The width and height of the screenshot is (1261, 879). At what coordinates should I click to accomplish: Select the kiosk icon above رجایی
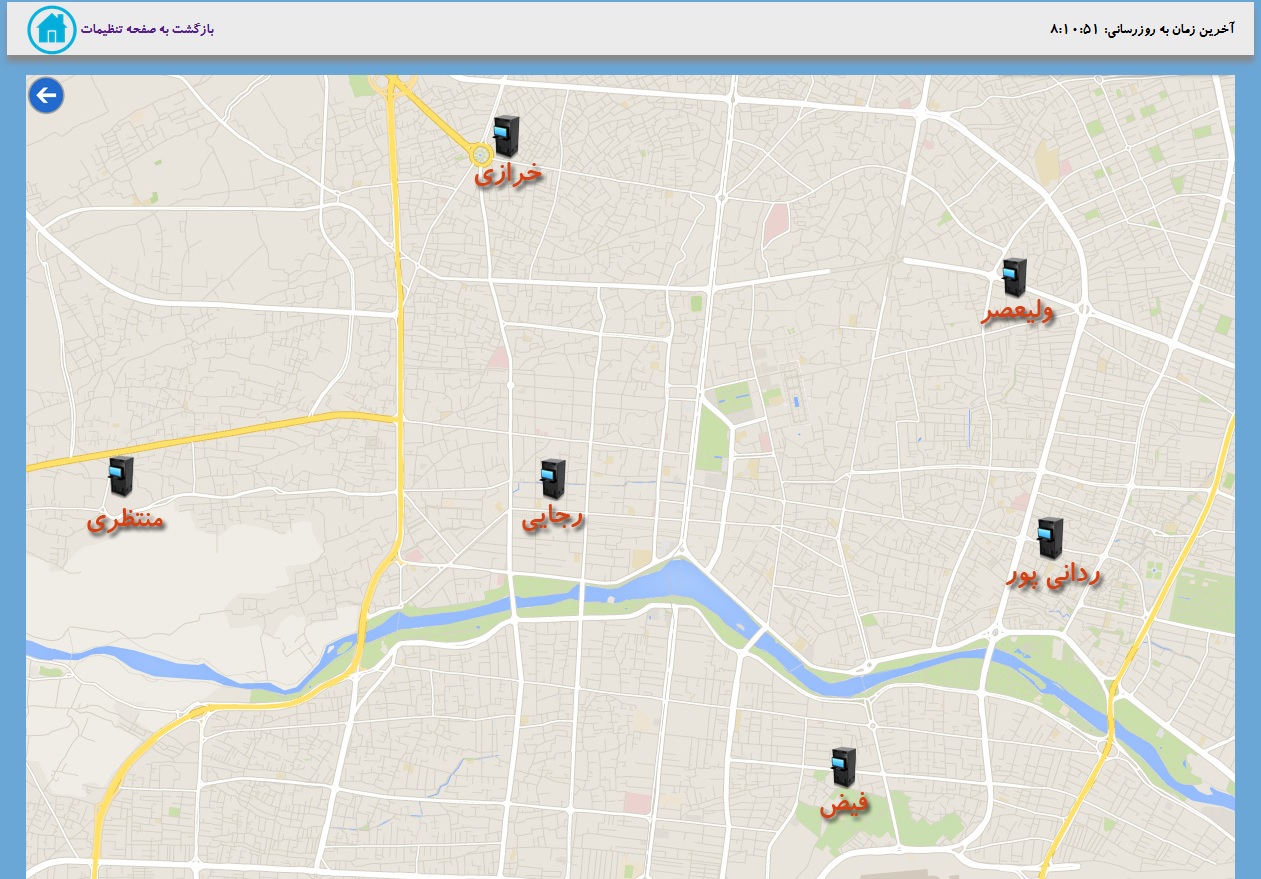(552, 479)
